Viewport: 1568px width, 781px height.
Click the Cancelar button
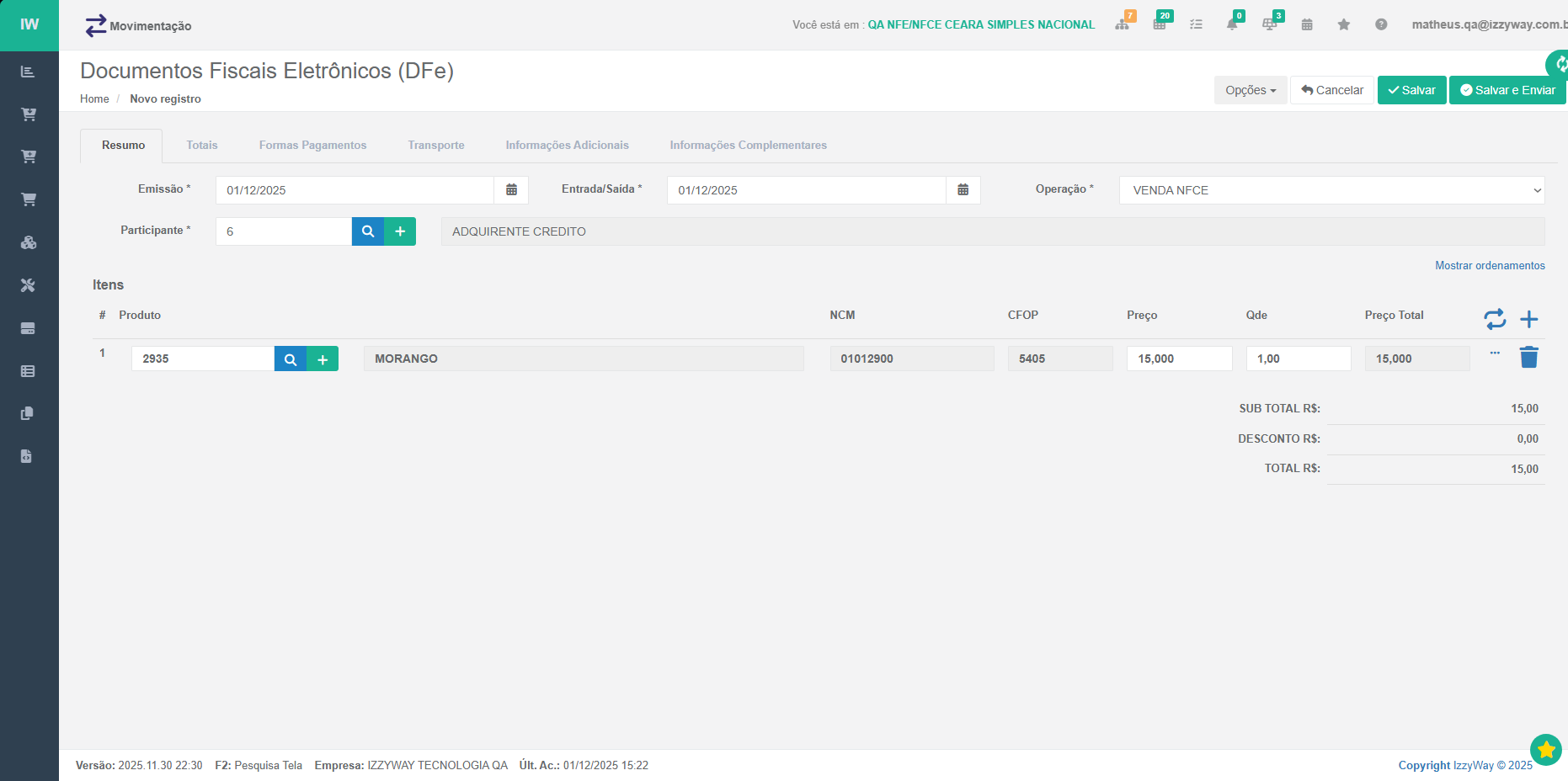[1332, 90]
